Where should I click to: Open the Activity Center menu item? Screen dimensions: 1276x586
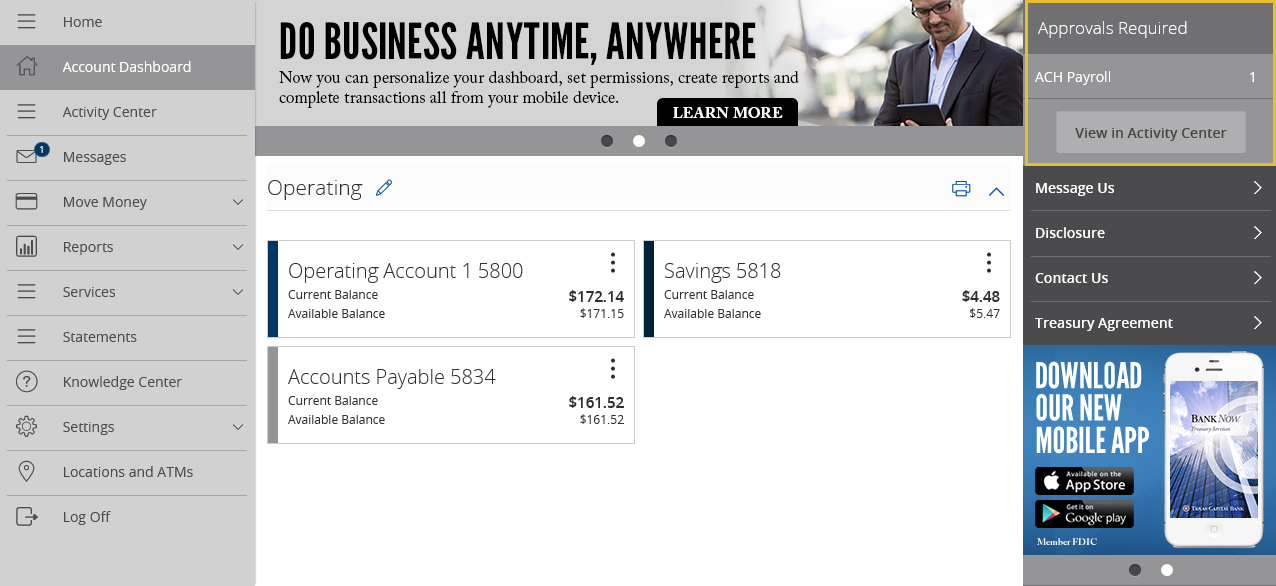[x=126, y=112]
